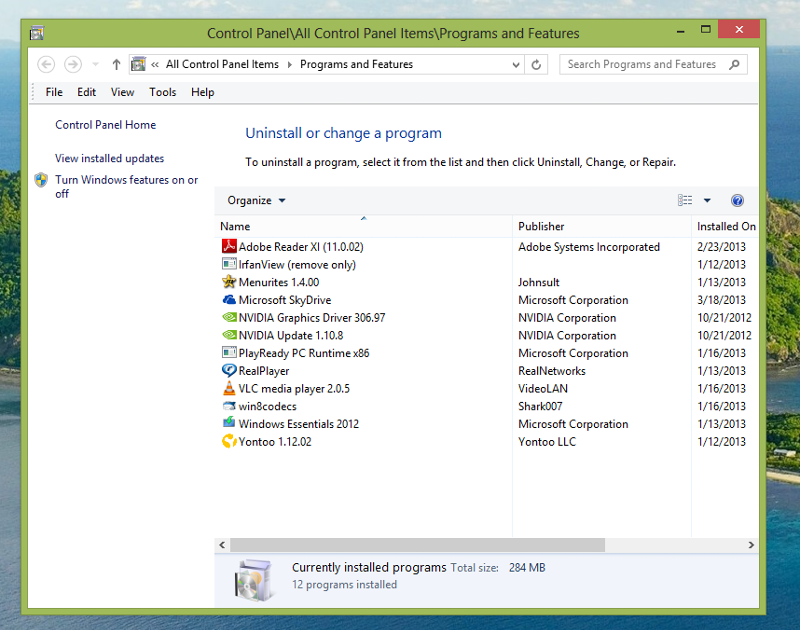The image size is (800, 630).
Task: Go back with the Back arrow
Action: pos(46,64)
